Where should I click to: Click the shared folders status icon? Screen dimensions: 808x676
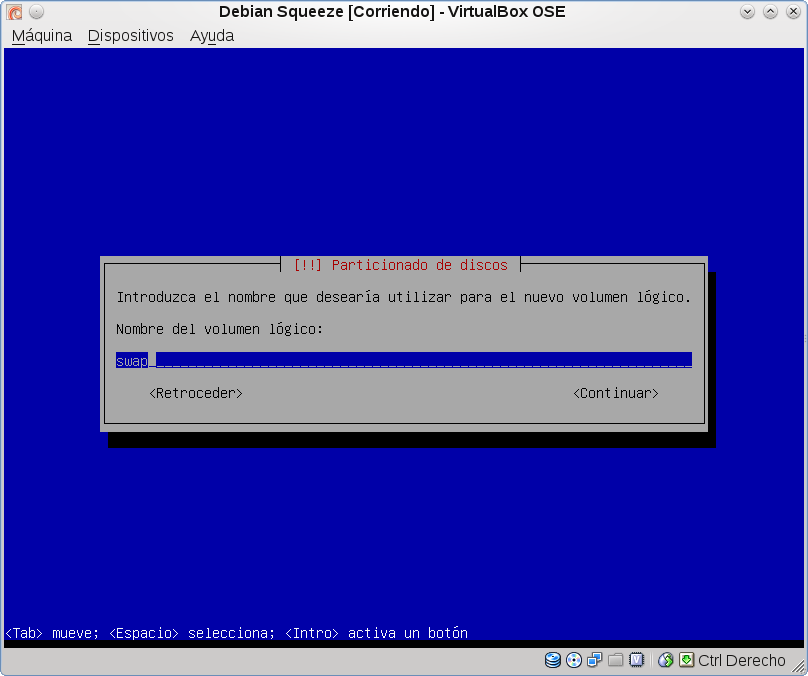[616, 660]
